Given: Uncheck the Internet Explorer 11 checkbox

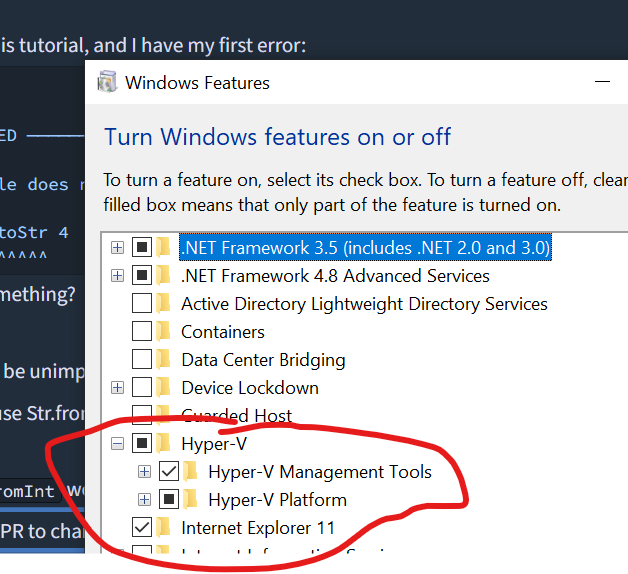Looking at the screenshot, I should point(142,528).
